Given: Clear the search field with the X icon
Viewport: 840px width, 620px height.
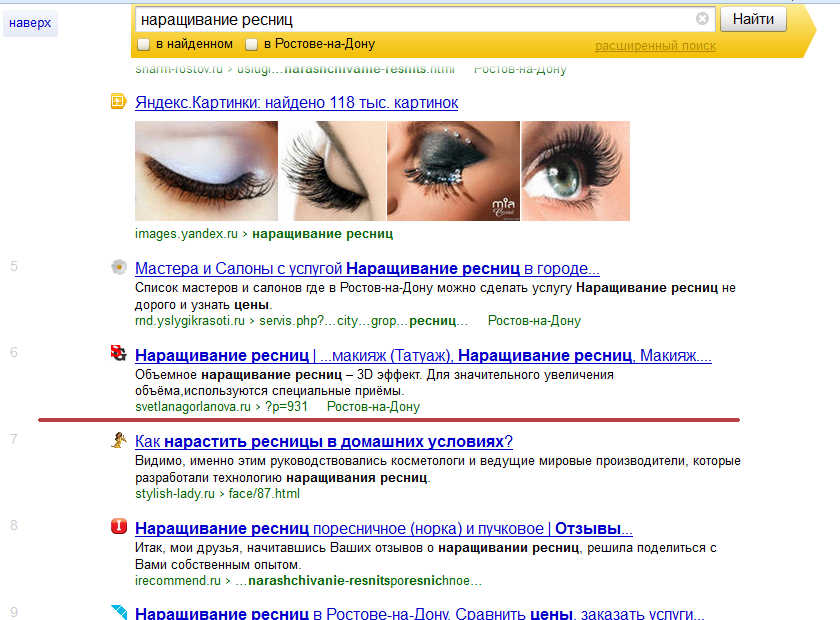Looking at the screenshot, I should pyautogui.click(x=702, y=19).
